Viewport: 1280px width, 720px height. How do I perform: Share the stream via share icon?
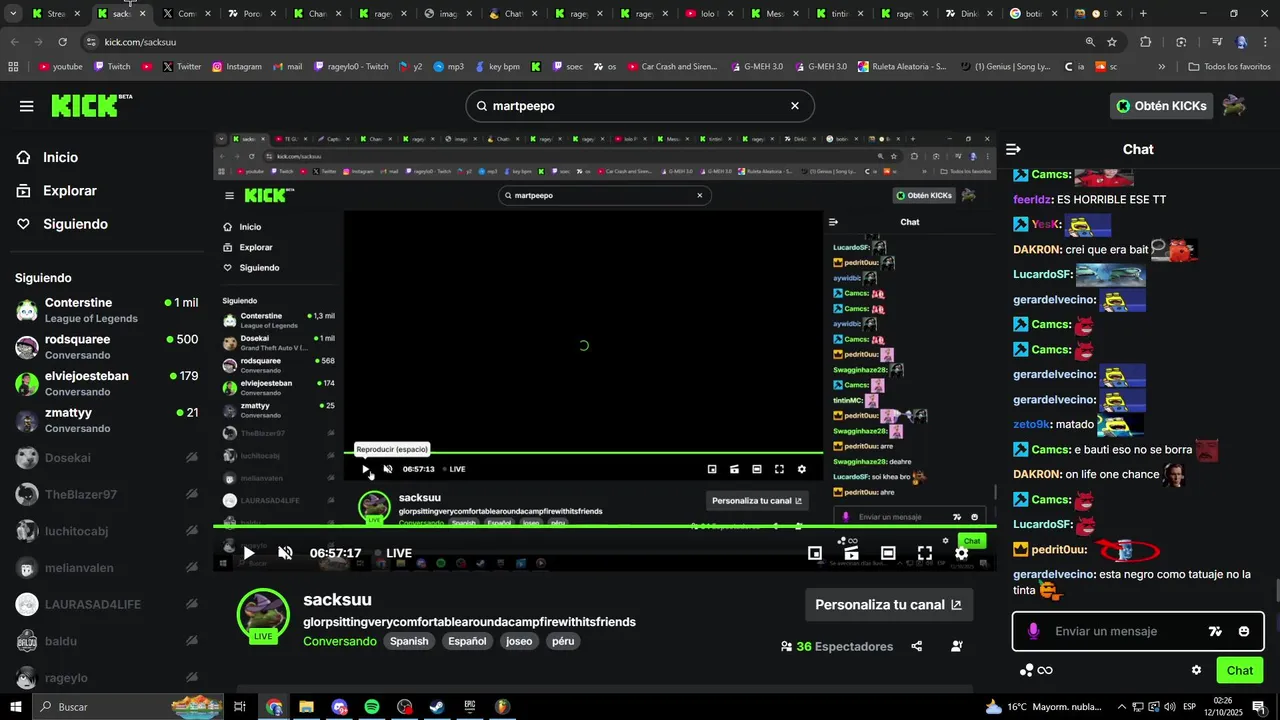click(917, 646)
